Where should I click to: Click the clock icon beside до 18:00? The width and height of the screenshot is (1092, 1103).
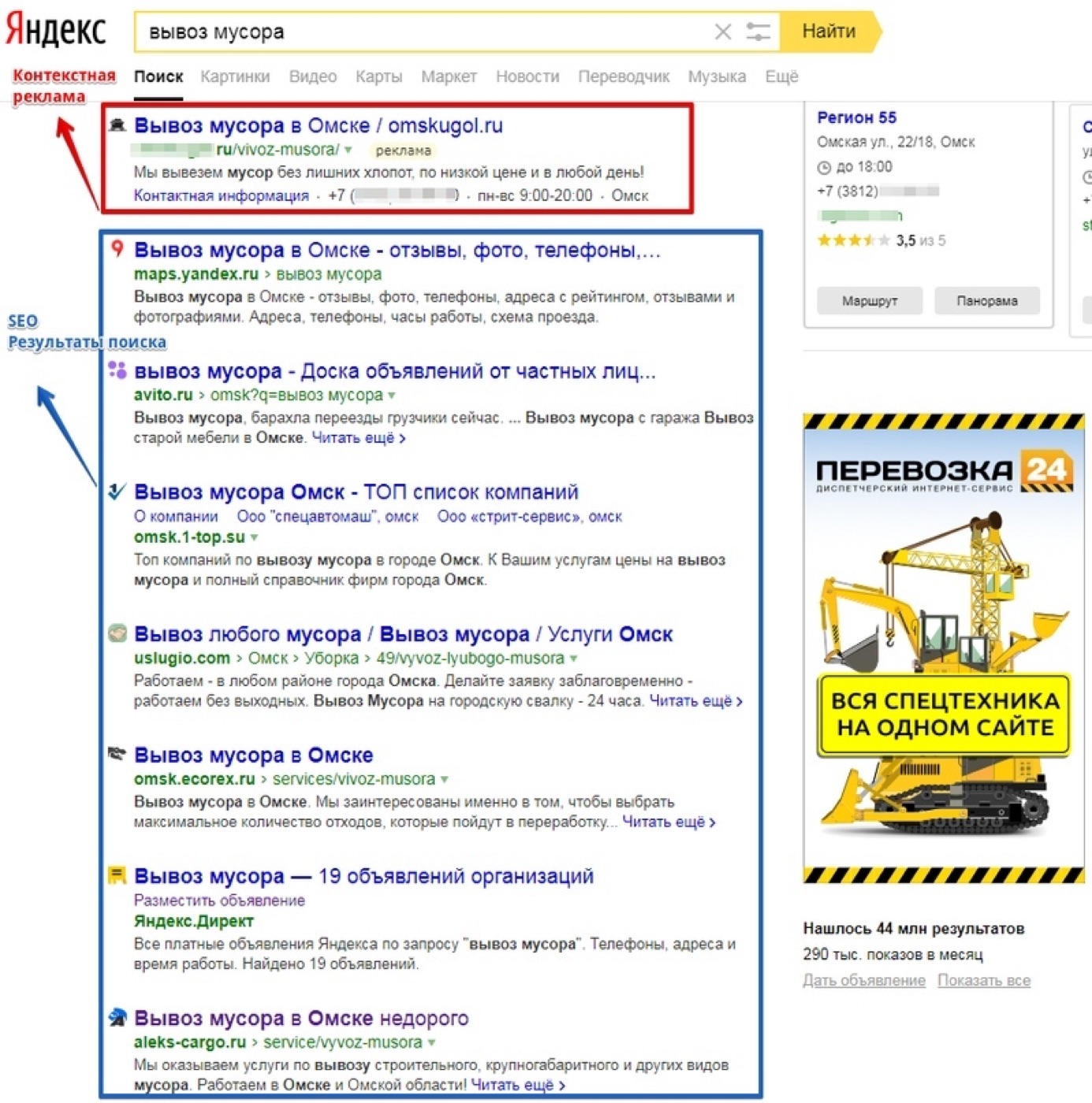[824, 167]
